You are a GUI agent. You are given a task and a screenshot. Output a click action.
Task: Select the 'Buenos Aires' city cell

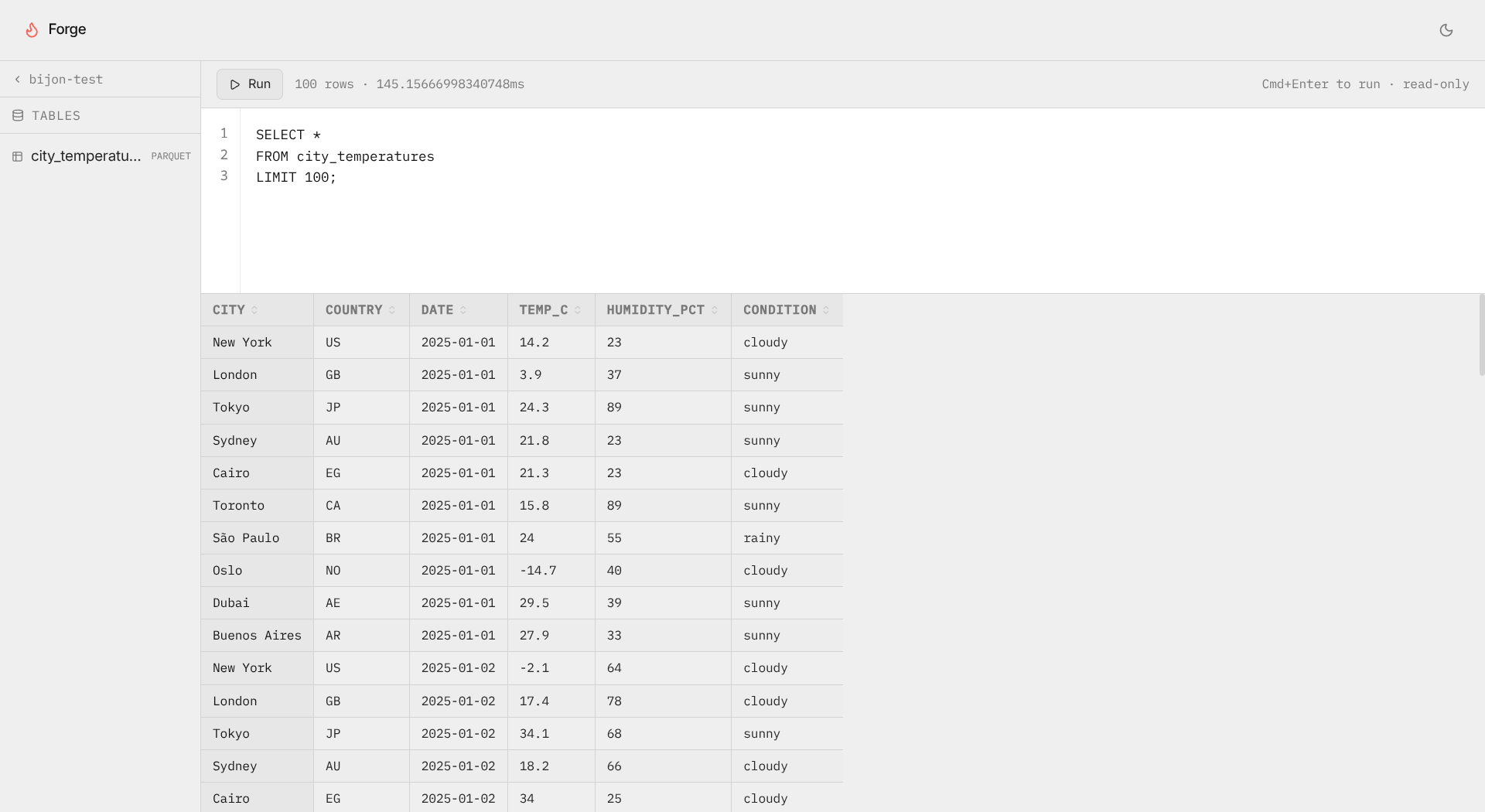coord(258,636)
